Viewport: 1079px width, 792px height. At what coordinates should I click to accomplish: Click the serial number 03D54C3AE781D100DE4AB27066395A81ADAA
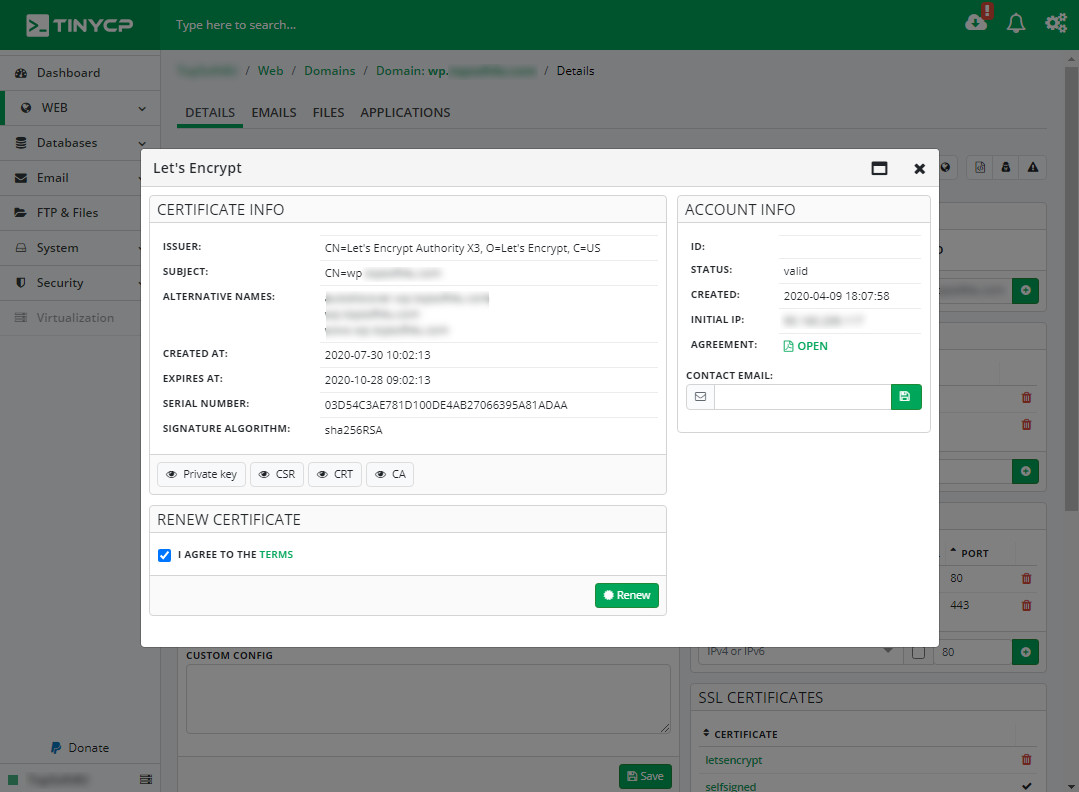[446, 405]
